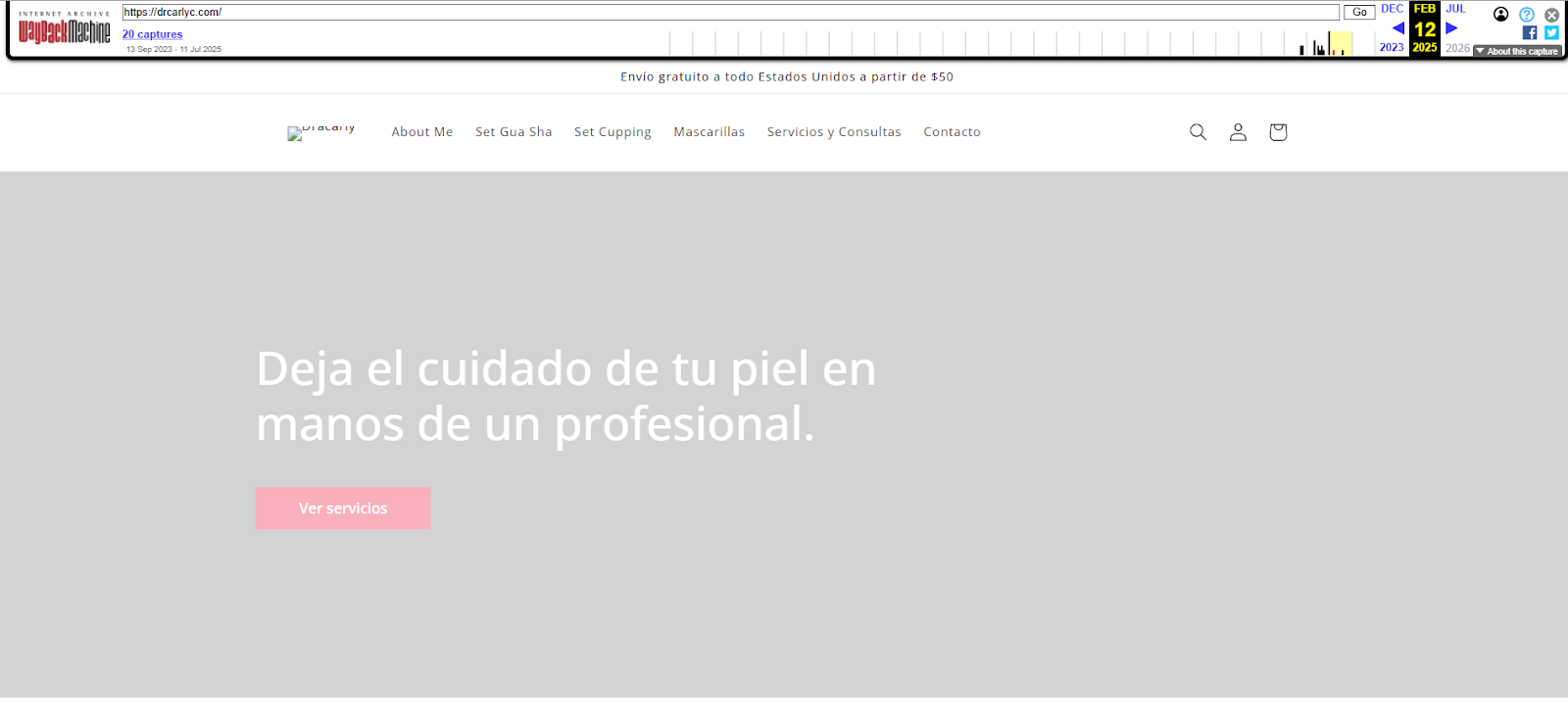Go to previous capture with left arrow
Image resolution: width=1568 pixels, height=720 pixels.
[x=1397, y=28]
